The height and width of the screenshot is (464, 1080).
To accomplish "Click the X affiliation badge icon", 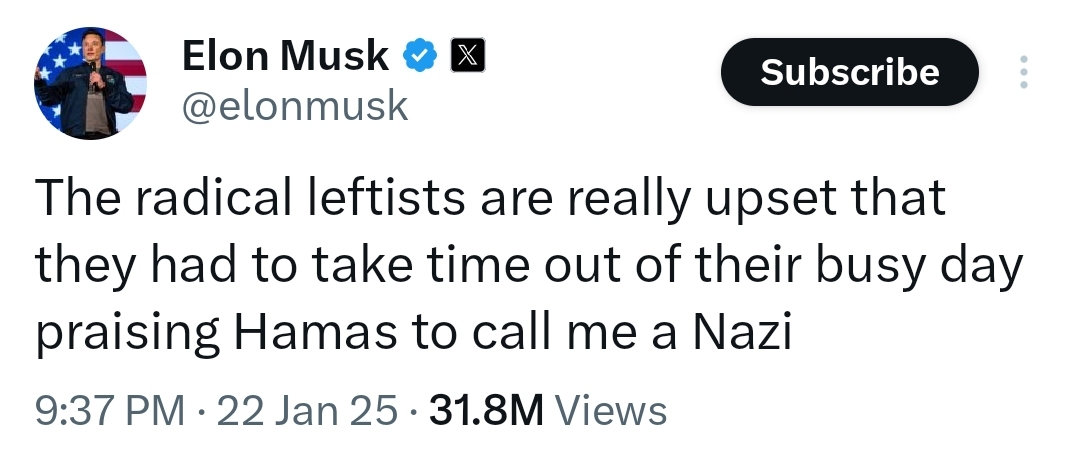I will 463,57.
